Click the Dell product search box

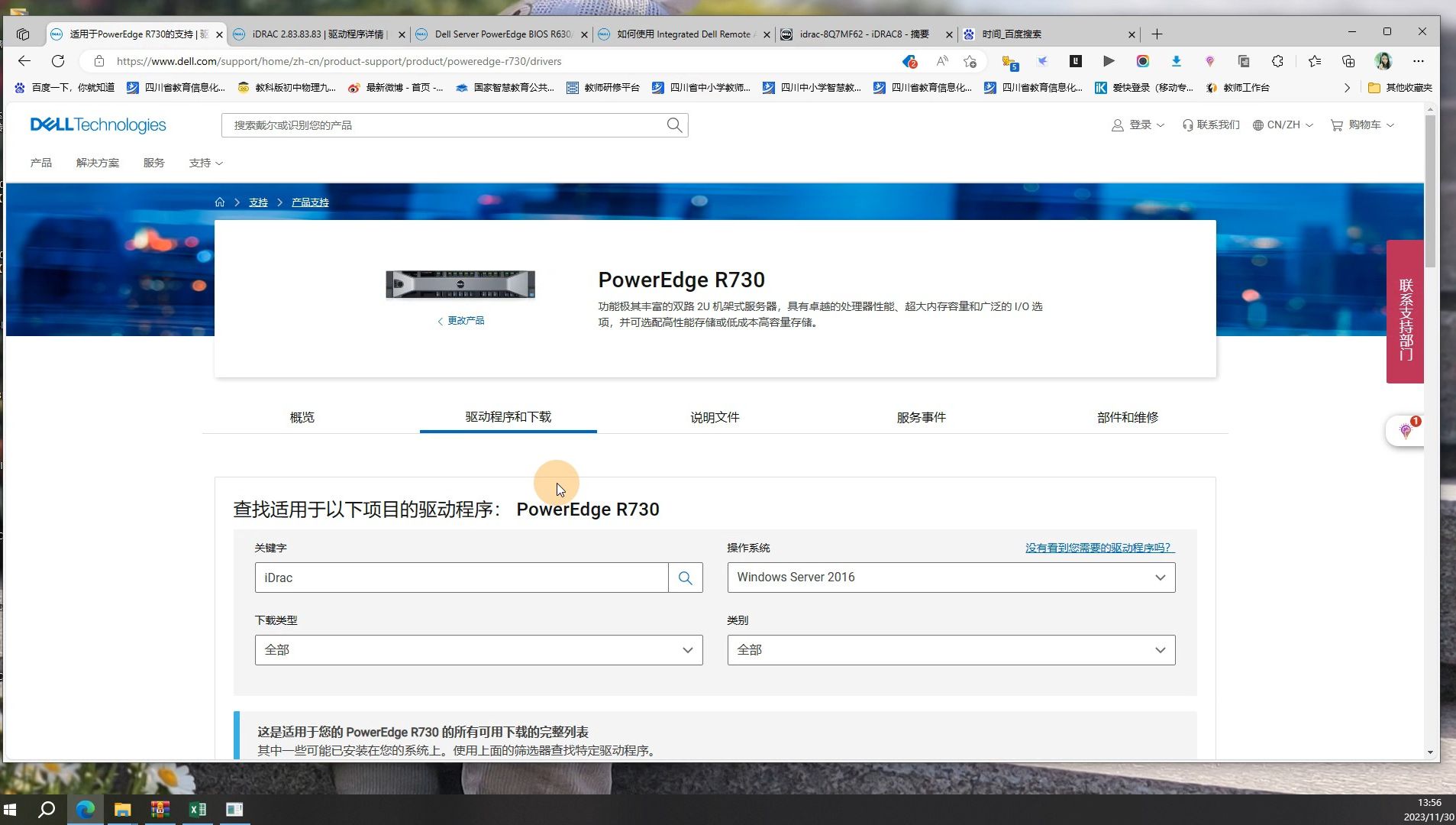[x=443, y=125]
